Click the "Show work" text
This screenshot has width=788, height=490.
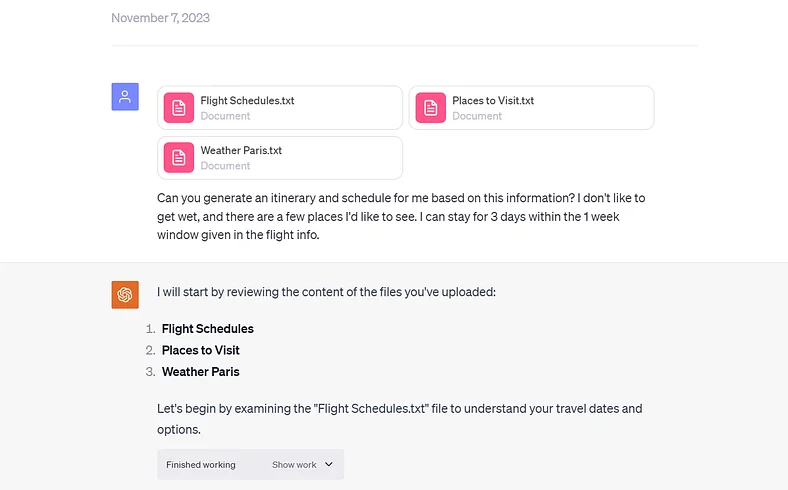tap(294, 465)
